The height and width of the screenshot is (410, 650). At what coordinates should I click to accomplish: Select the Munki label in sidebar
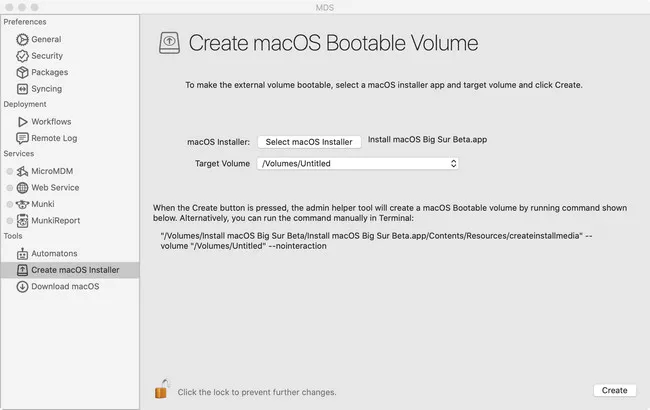click(x=43, y=204)
